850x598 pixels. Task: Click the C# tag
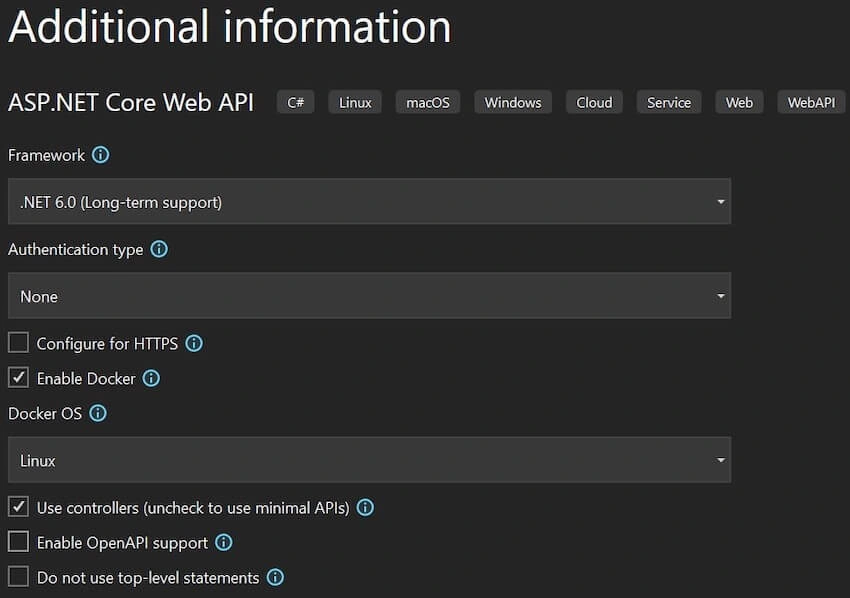click(295, 102)
